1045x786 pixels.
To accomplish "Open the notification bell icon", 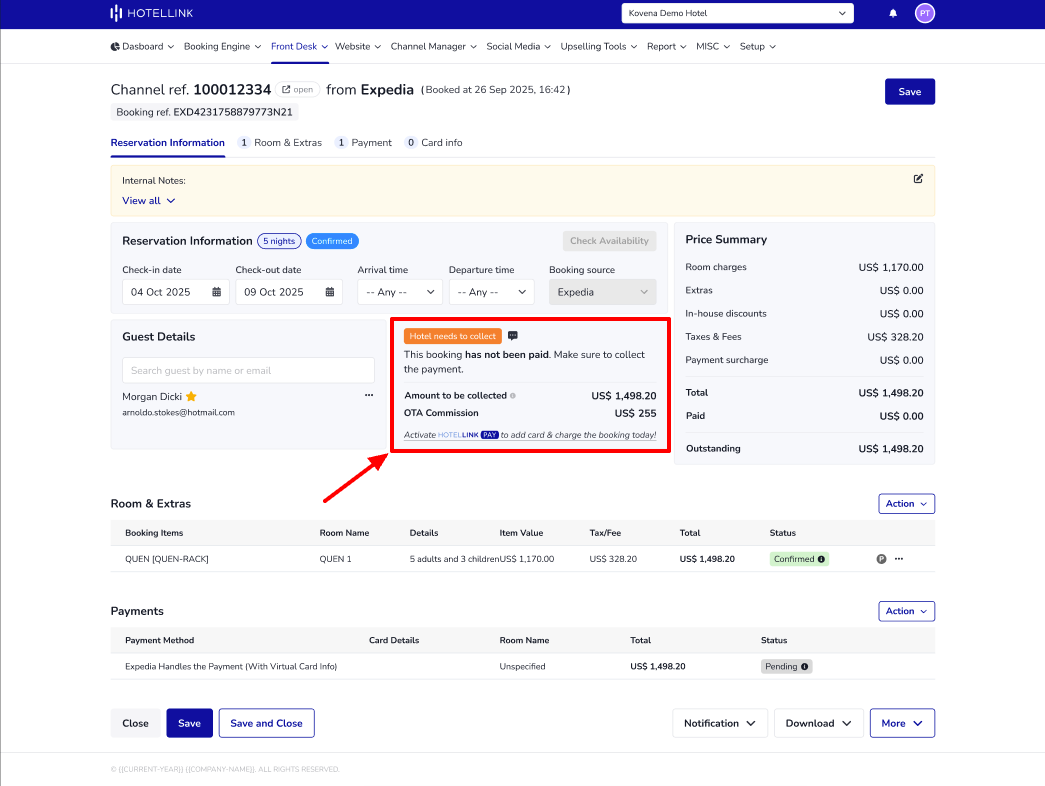I will click(x=892, y=13).
